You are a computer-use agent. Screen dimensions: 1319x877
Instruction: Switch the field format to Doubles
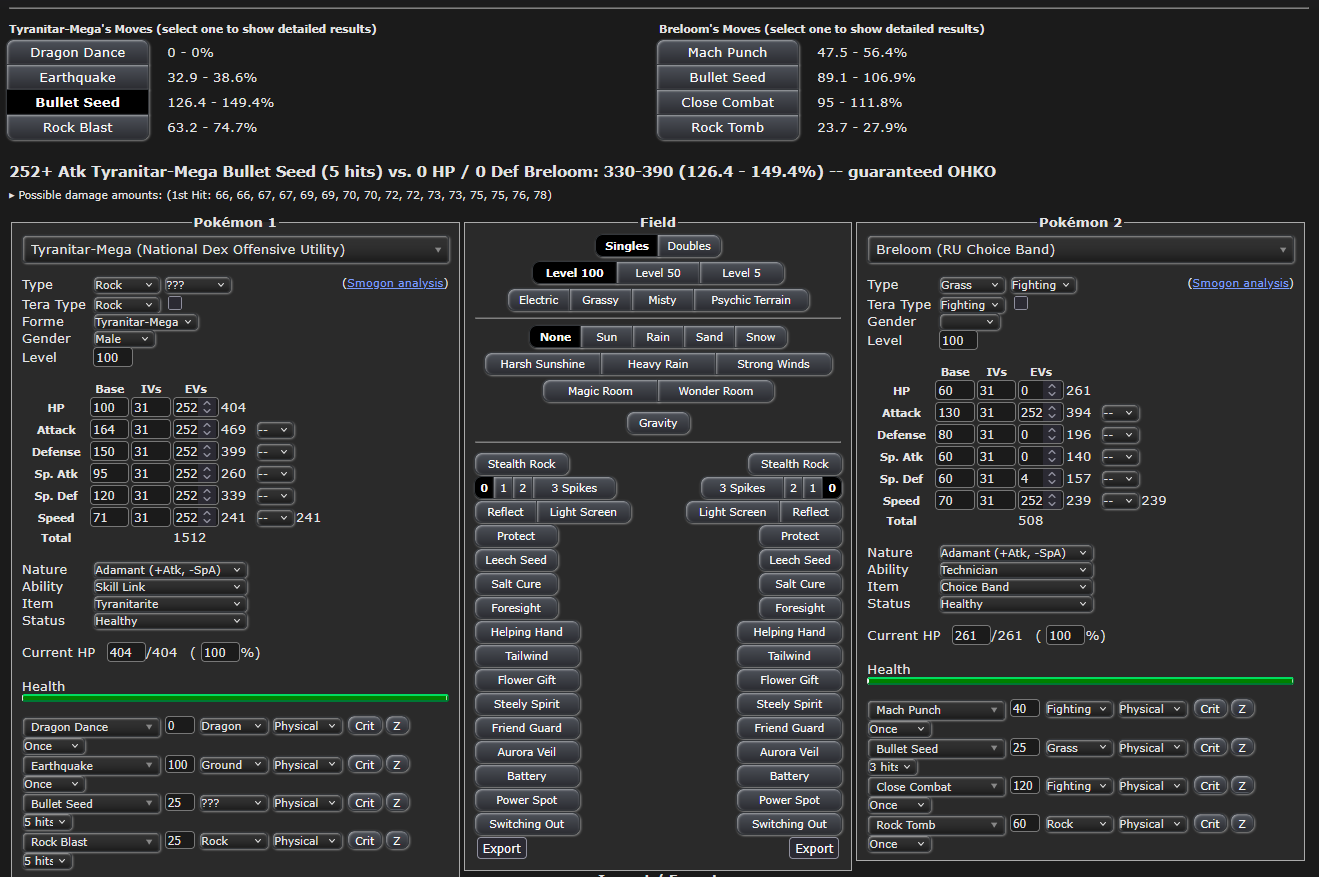point(689,246)
